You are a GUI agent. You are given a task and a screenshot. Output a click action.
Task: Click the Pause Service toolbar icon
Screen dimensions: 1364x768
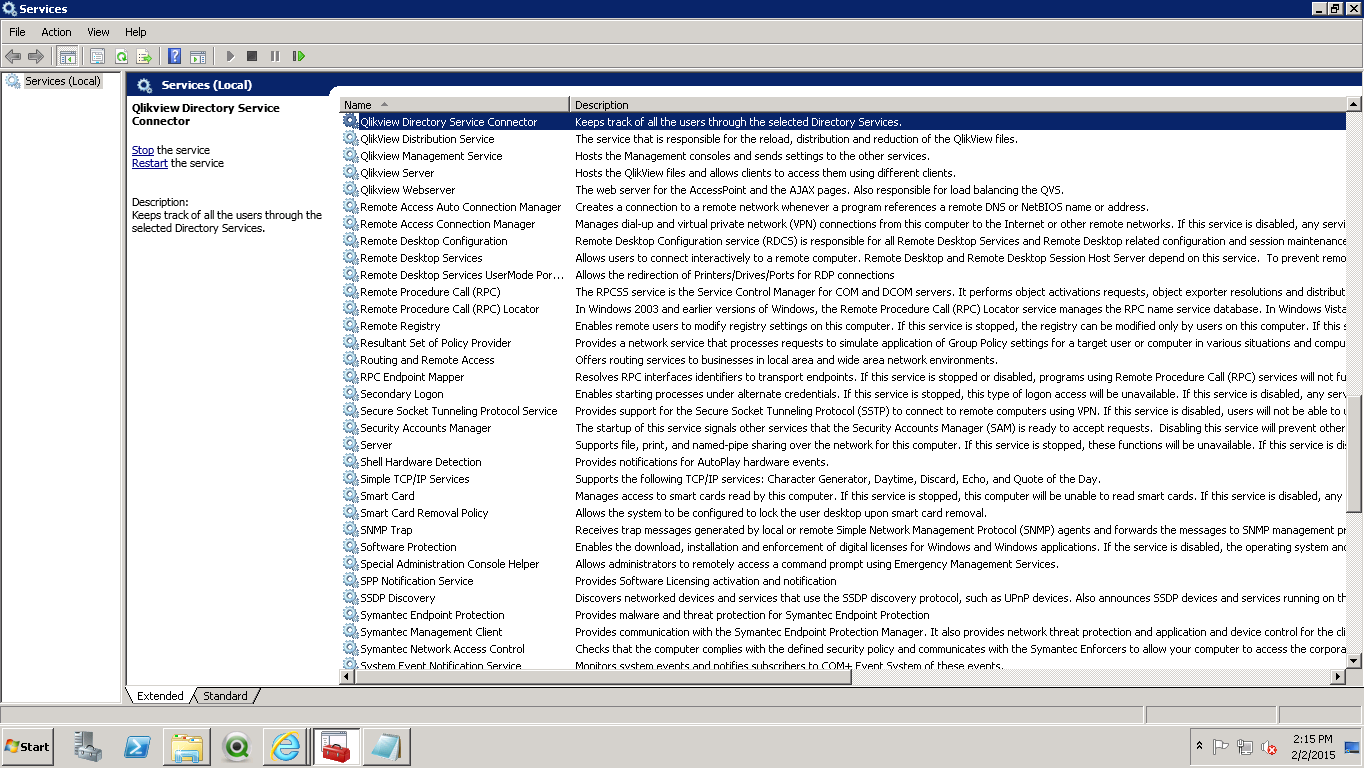pyautogui.click(x=275, y=57)
